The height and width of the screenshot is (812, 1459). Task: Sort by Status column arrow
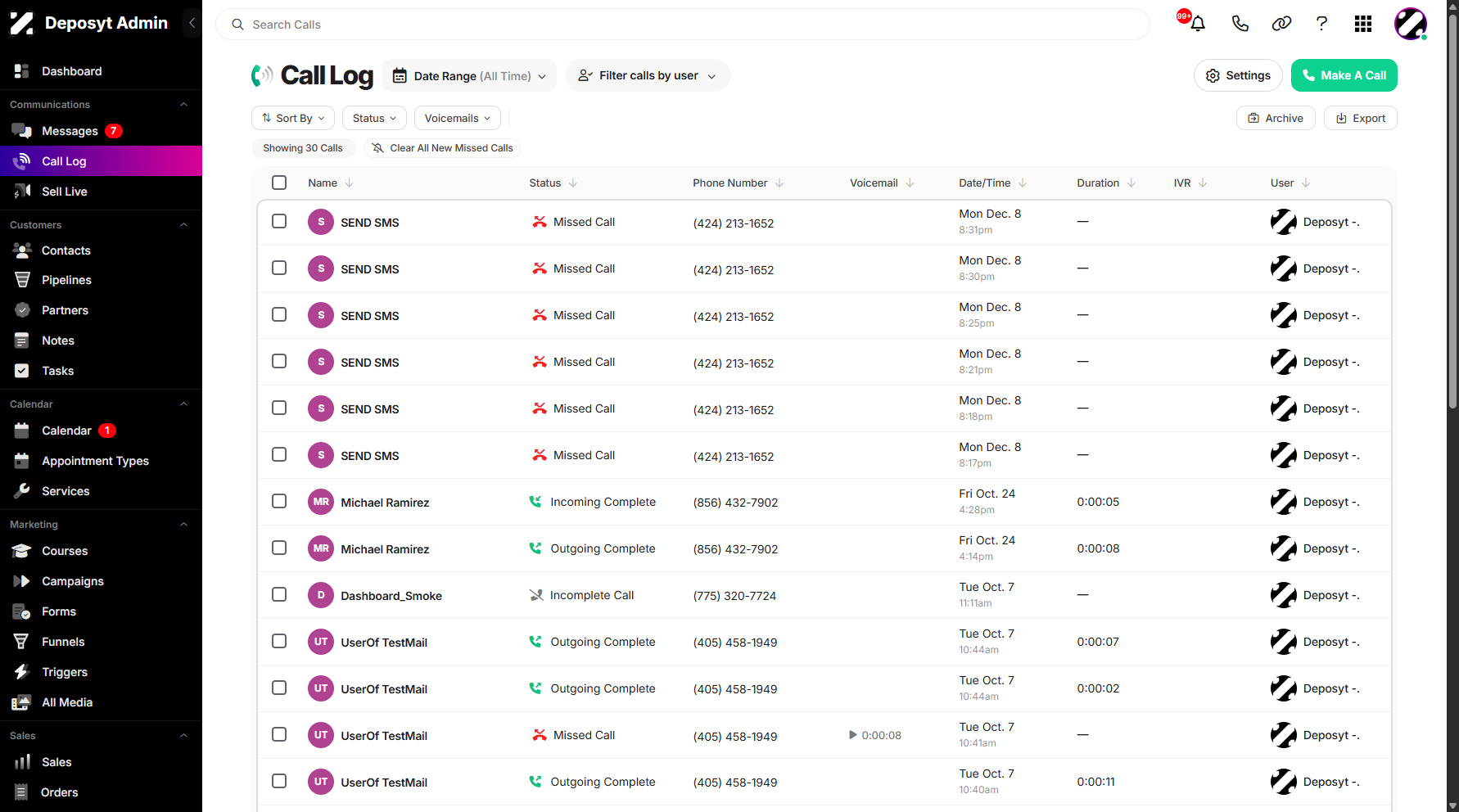point(573,183)
